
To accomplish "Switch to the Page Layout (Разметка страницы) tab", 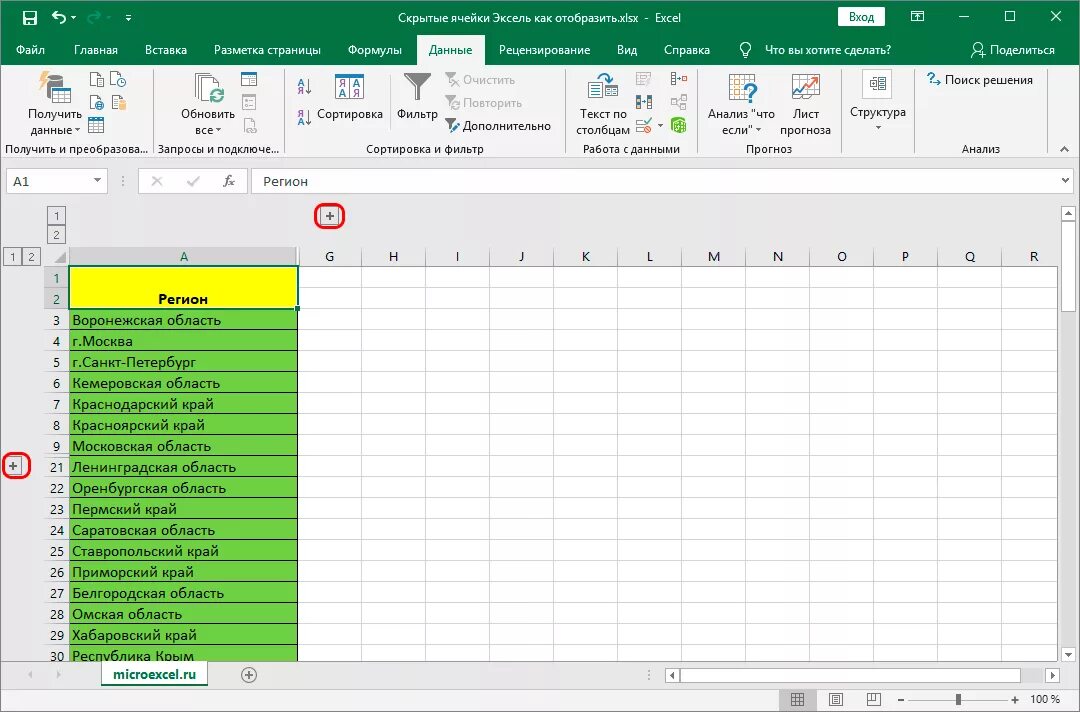I will pos(267,50).
